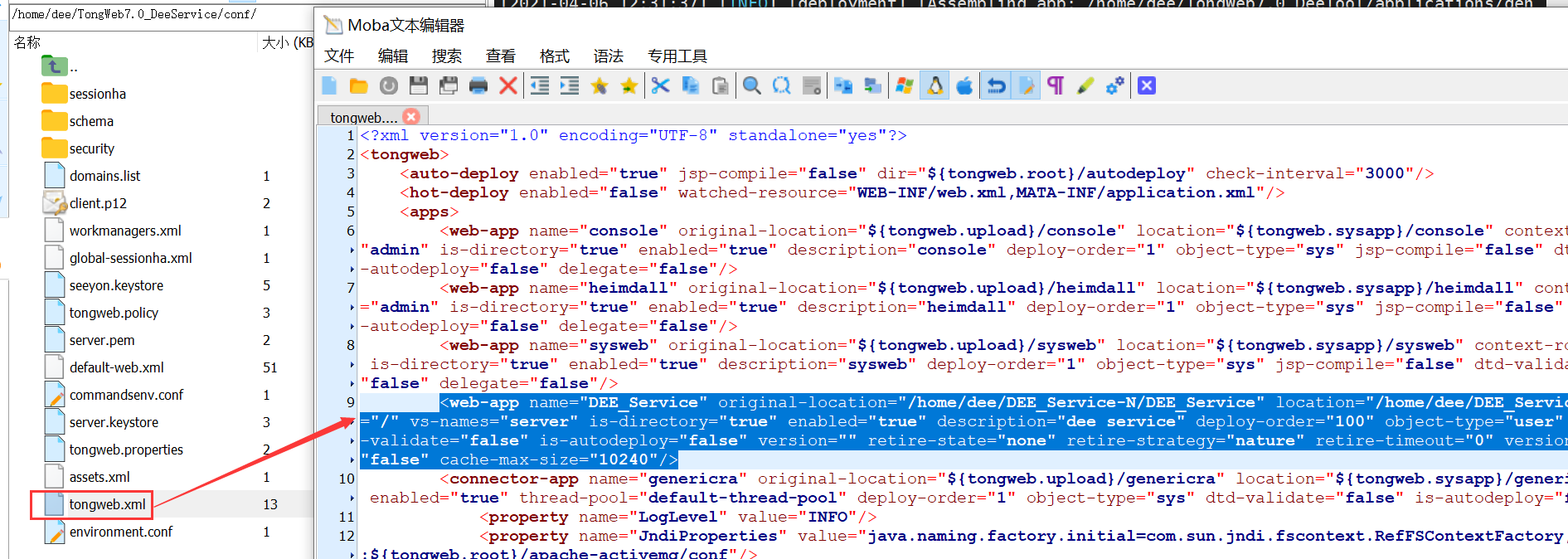Click the go-to-line toolbar icon
Screen dimensions: 1568x559
click(812, 86)
